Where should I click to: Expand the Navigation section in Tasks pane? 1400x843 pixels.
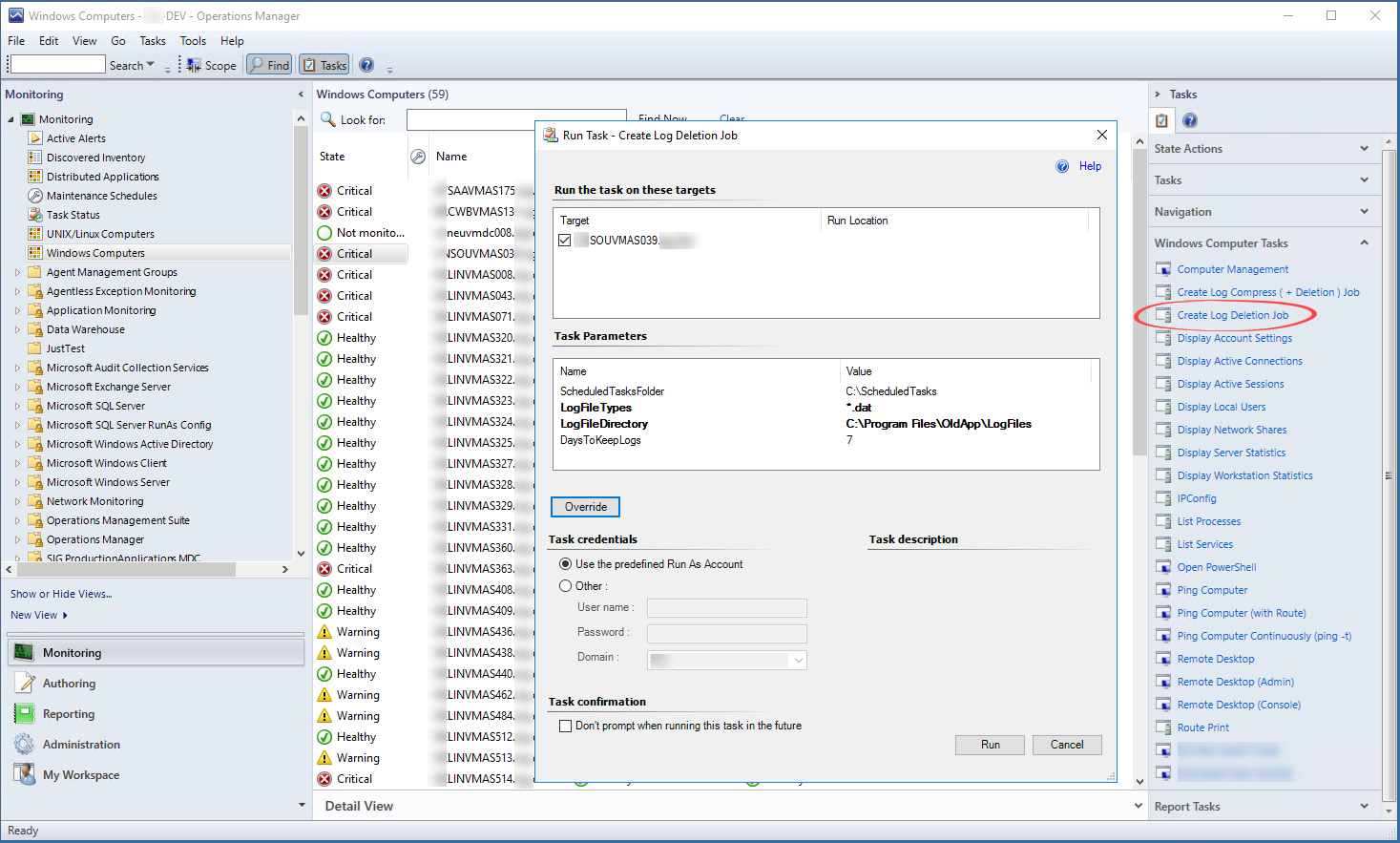coord(1364,212)
